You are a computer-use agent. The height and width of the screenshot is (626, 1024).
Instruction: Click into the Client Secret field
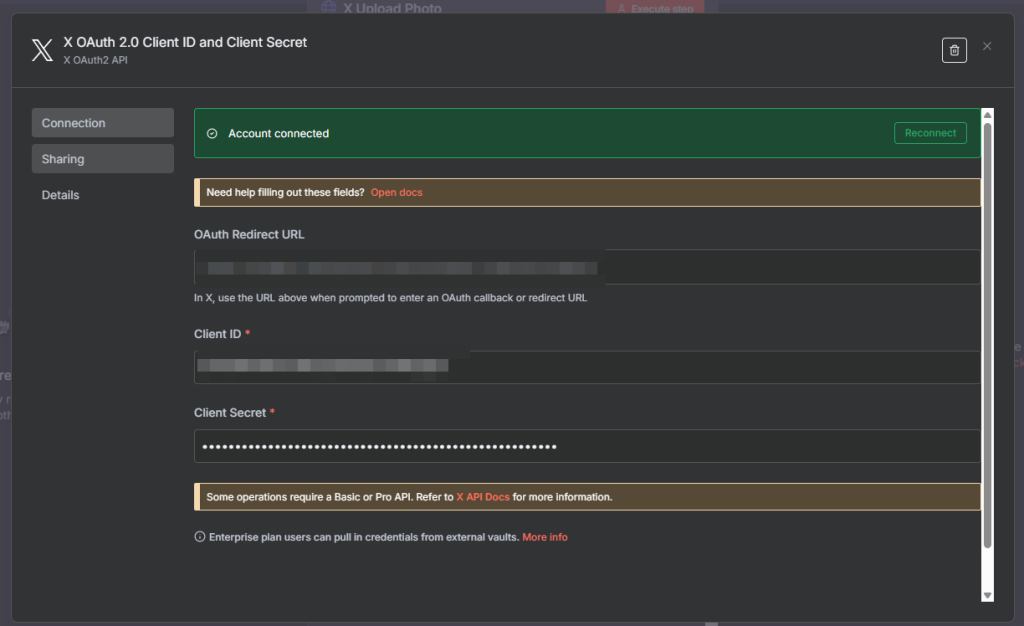587,446
